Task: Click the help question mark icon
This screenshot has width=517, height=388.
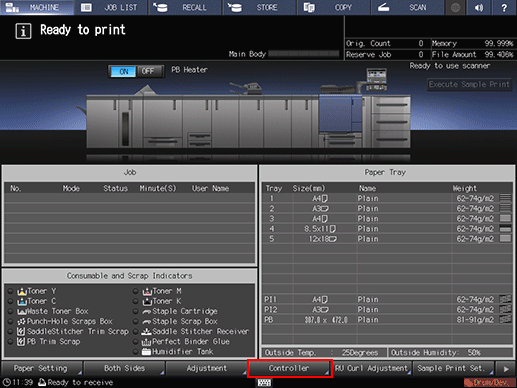Action: (504, 7)
